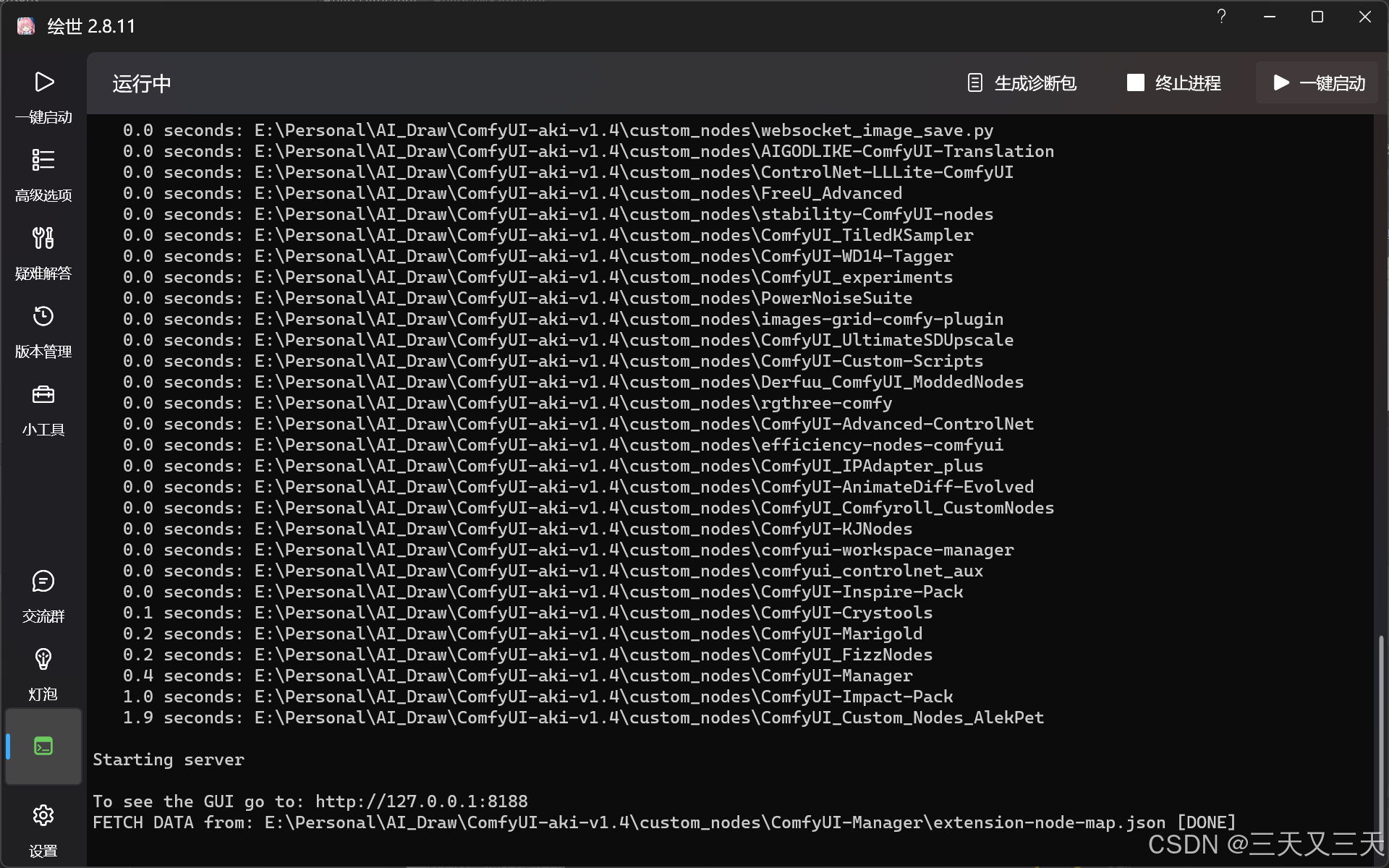Click the 灯泡 lightbulb icon

coord(43,660)
